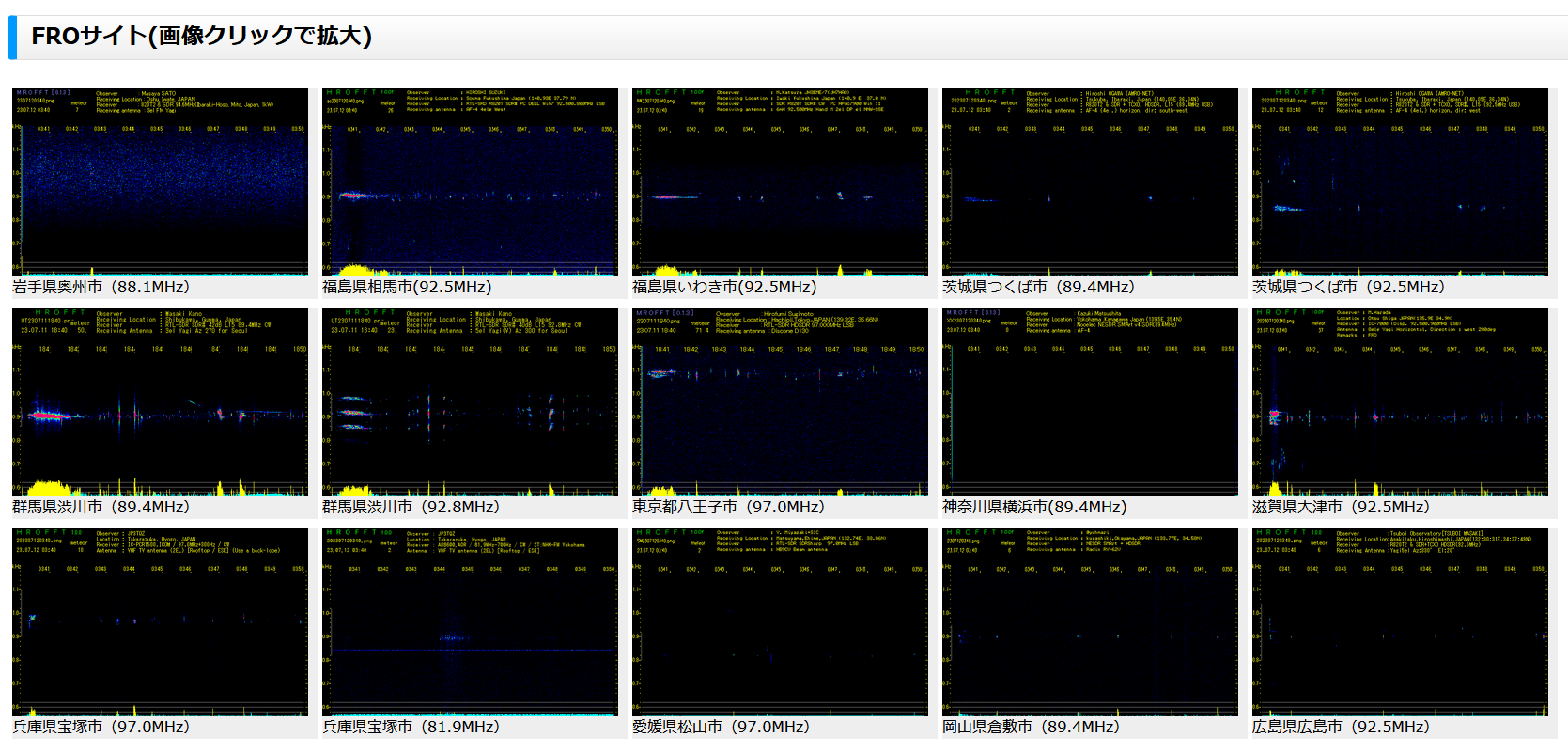Click the 東京都八王子市 (97.0MHz) caption text
Screen dimensions: 1568x753
[728, 507]
